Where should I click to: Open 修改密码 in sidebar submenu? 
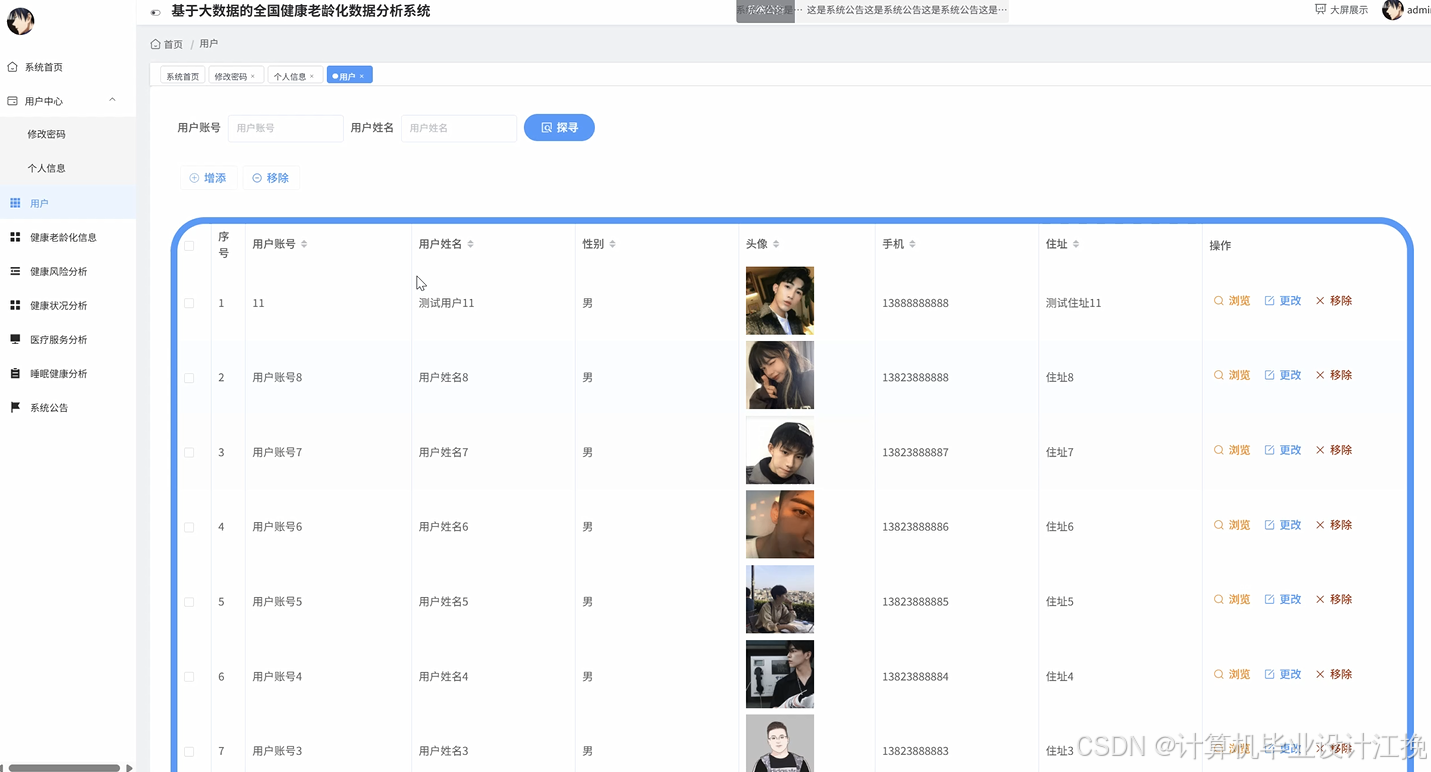click(46, 134)
